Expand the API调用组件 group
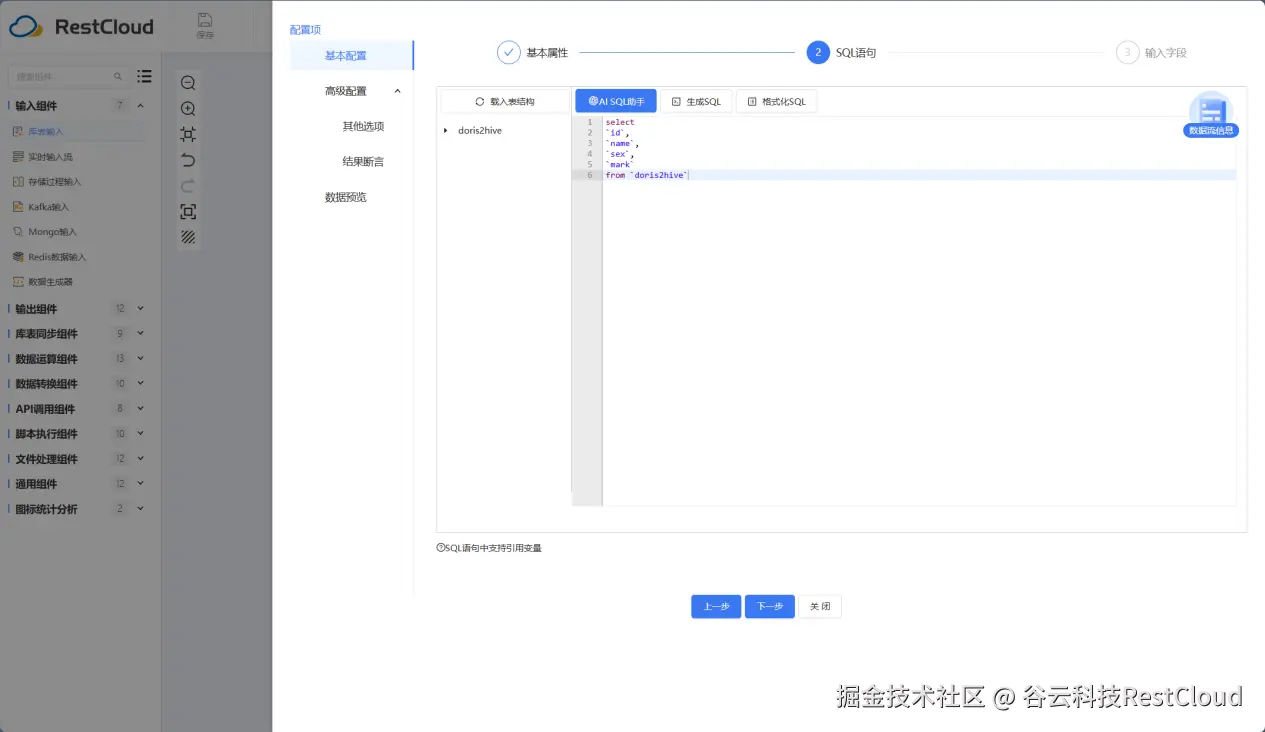 click(x=140, y=409)
